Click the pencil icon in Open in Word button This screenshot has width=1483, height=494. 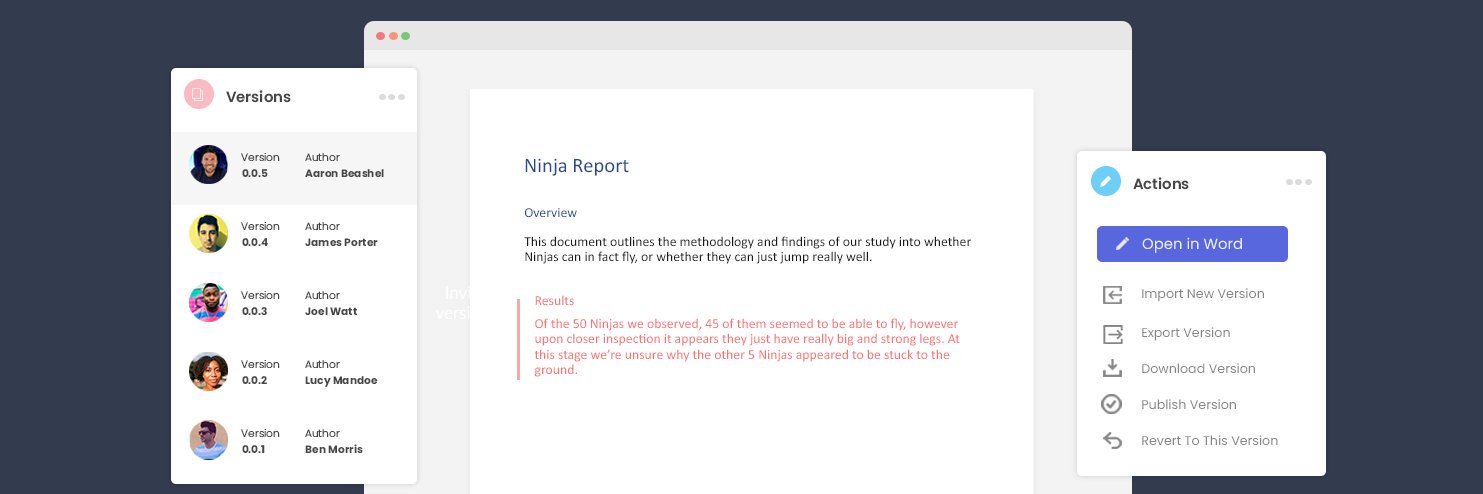pos(1123,244)
